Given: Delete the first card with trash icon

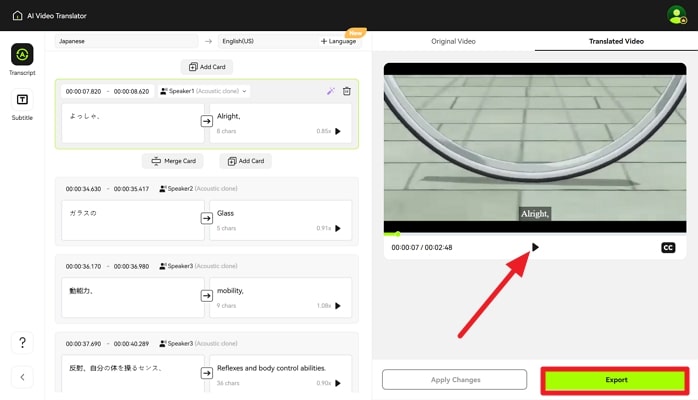Looking at the screenshot, I should (347, 91).
